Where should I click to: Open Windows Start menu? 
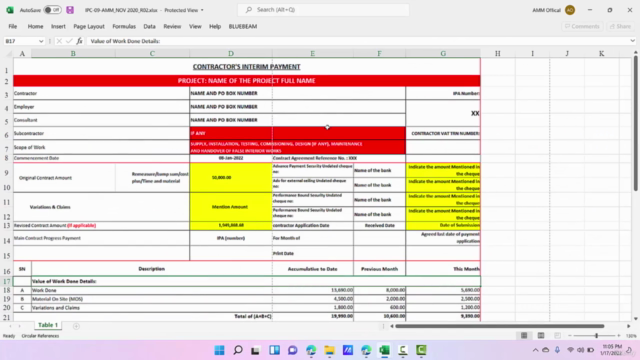click(219, 350)
